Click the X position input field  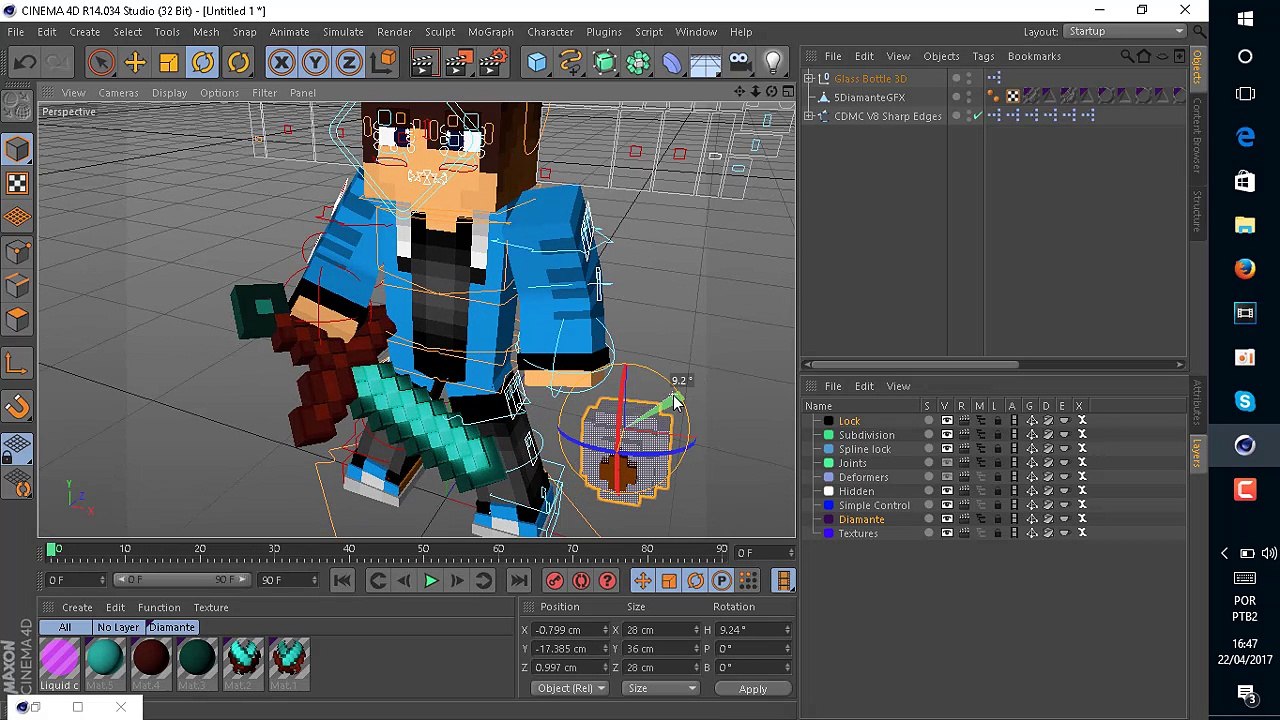tap(571, 630)
